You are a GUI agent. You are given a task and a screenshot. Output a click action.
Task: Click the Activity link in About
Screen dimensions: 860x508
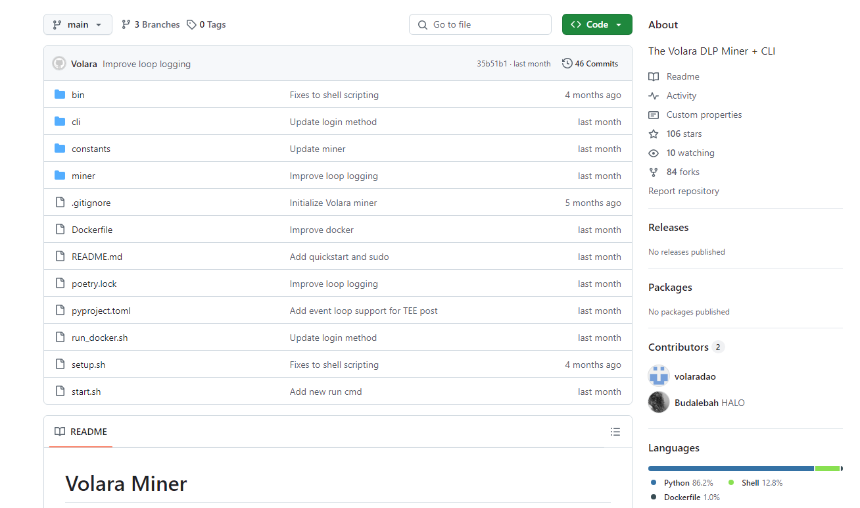pos(672,95)
